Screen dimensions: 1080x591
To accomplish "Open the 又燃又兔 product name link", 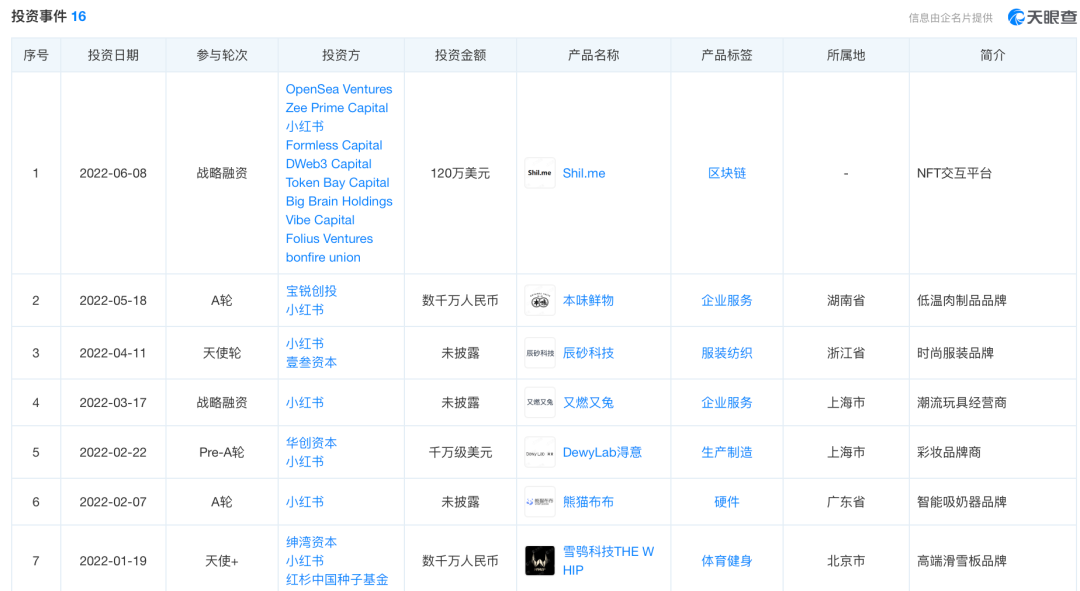I will 588,402.
